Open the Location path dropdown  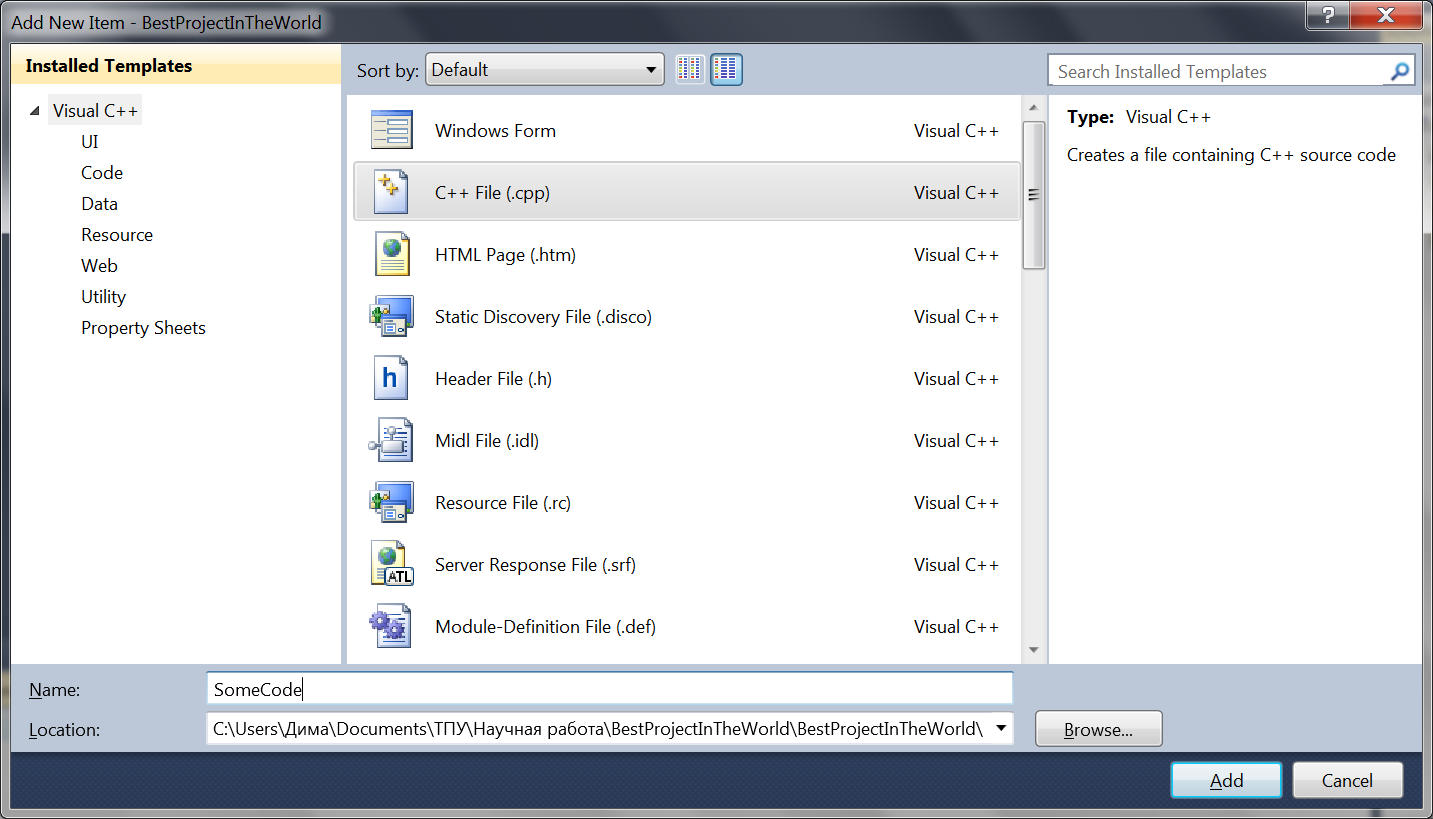click(1001, 728)
